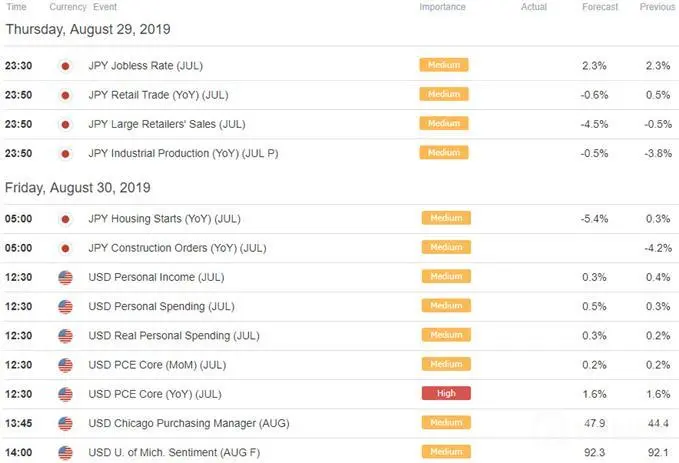679x463 pixels.
Task: Expand the Friday, August 30, 2019 section
Action: (78, 188)
